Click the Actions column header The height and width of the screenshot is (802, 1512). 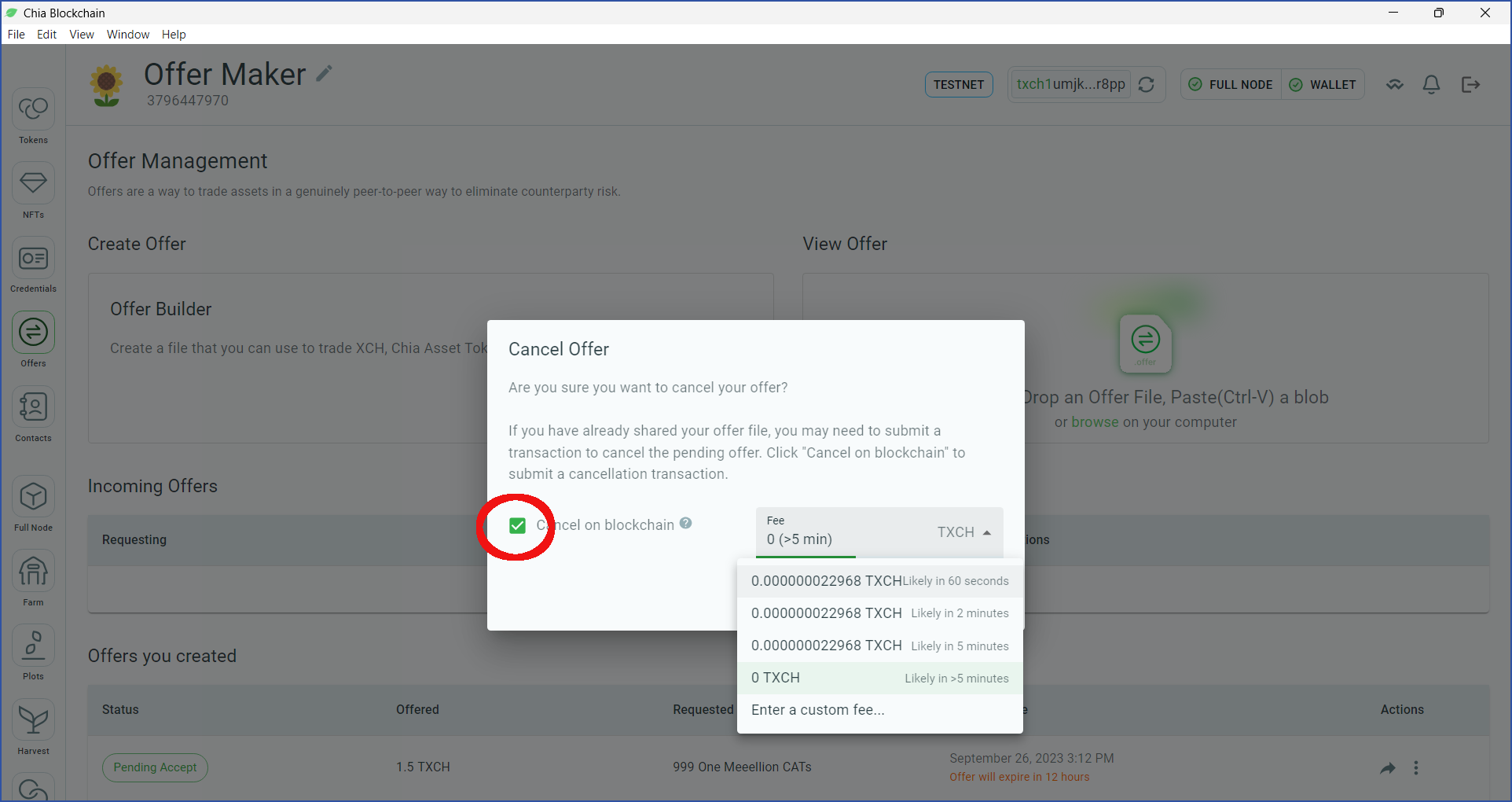pyautogui.click(x=1402, y=710)
